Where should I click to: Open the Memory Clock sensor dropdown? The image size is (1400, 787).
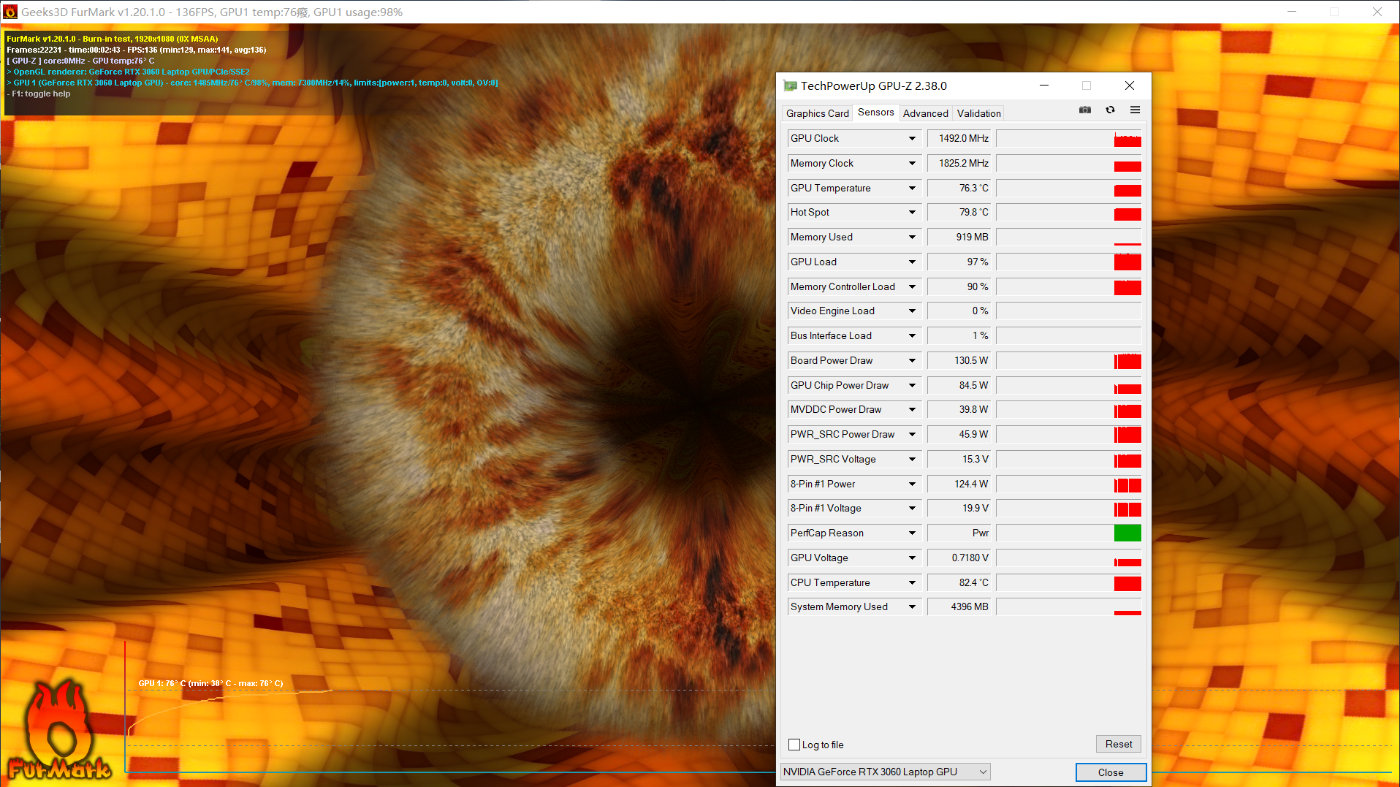click(912, 163)
